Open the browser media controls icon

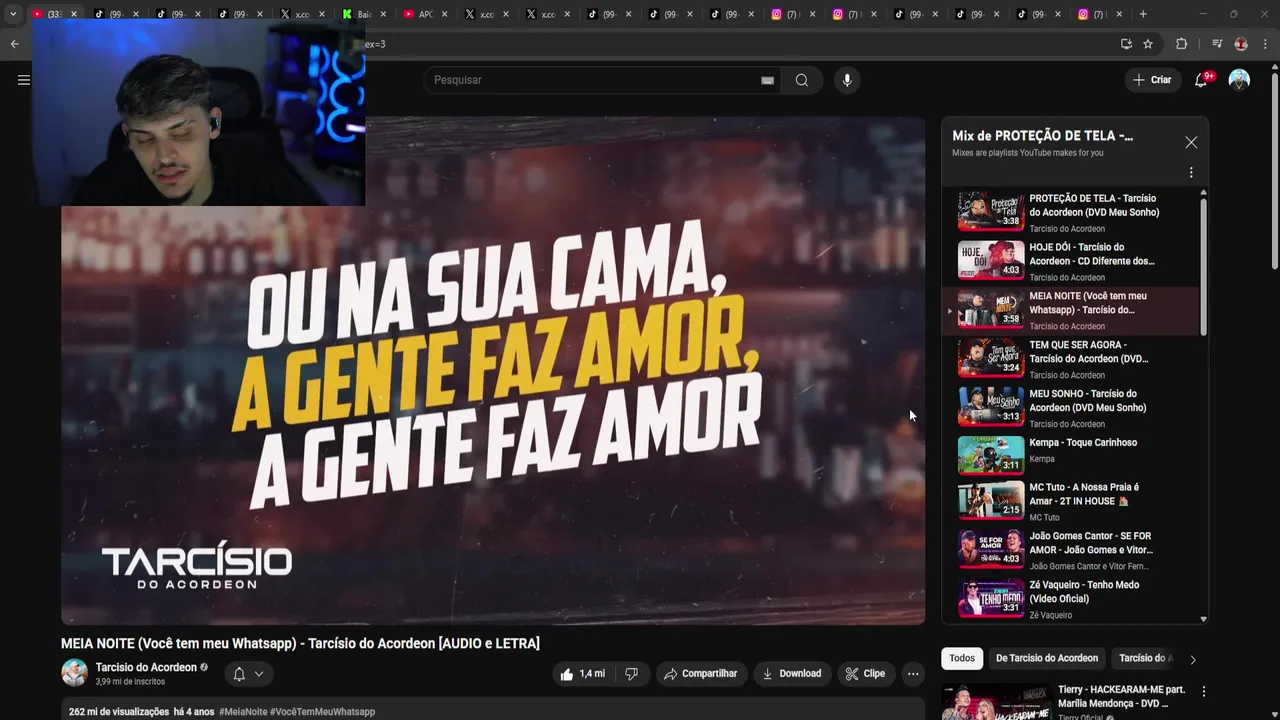point(1217,44)
